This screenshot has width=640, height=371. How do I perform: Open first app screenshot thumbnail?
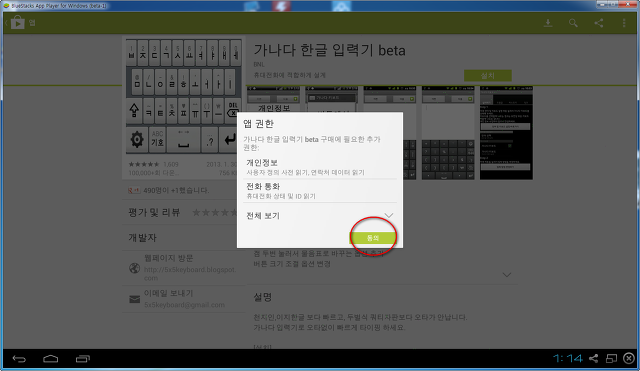point(273,99)
